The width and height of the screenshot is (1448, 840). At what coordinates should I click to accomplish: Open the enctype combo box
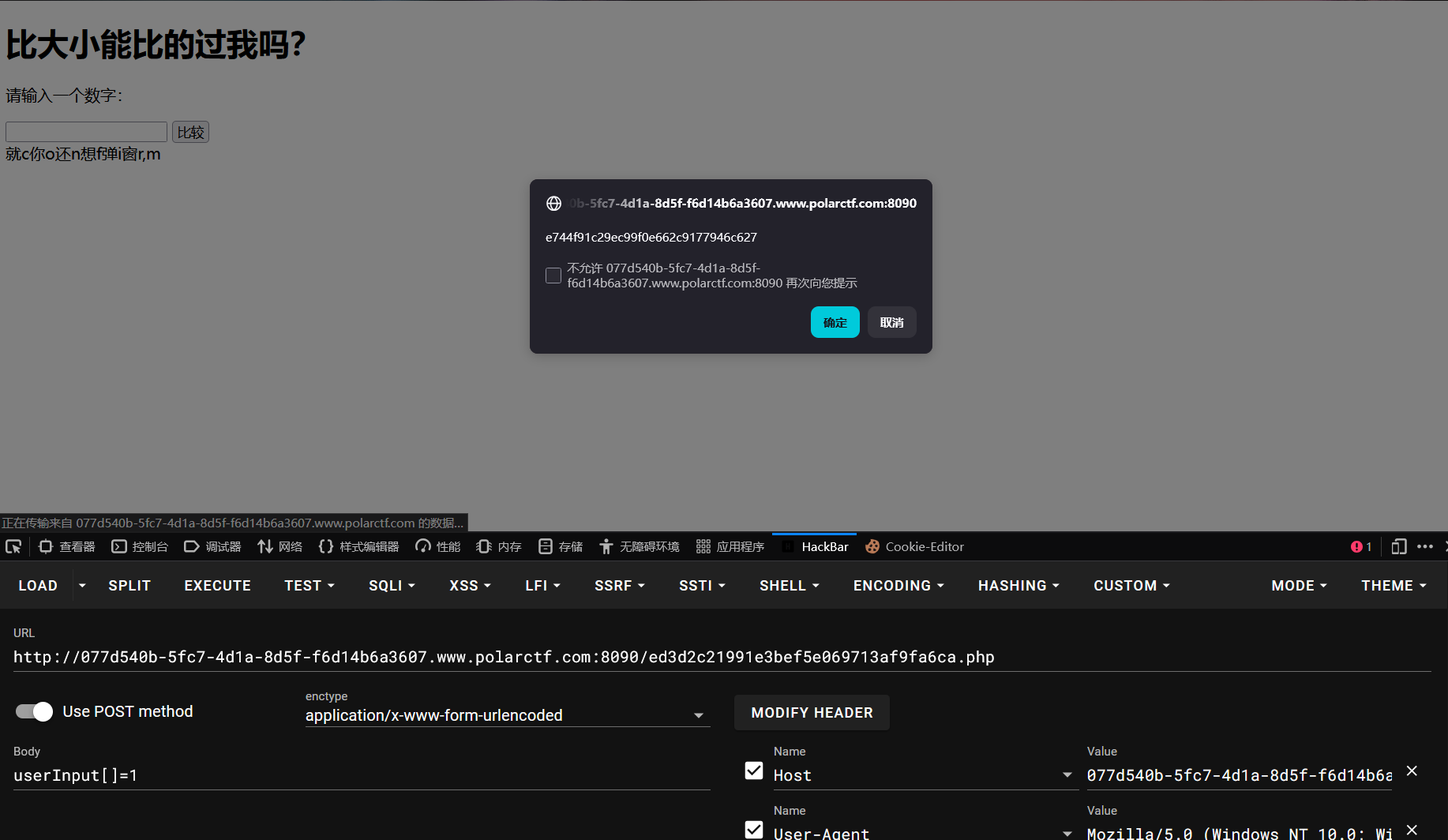507,715
